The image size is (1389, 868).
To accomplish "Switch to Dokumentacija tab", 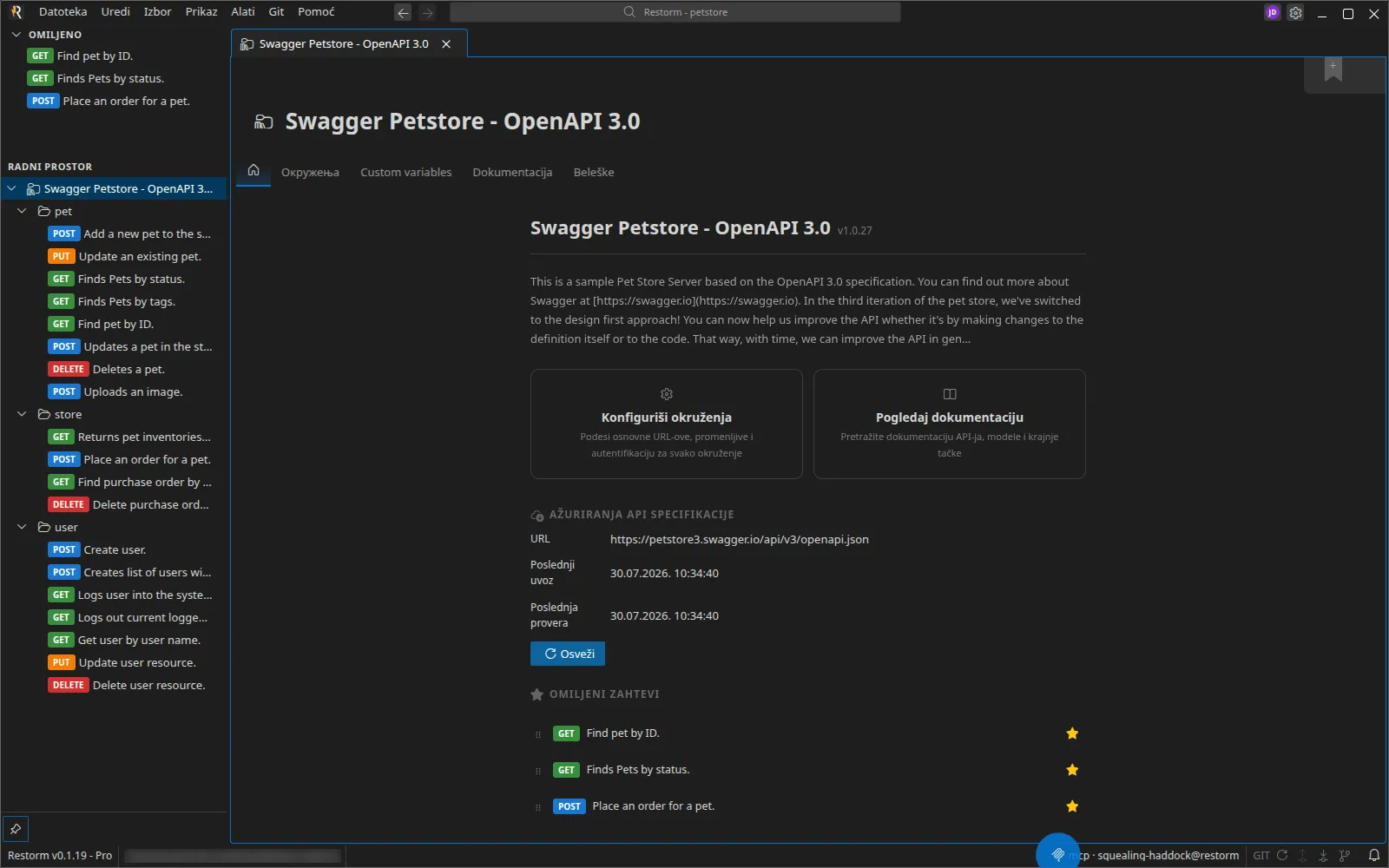I will 512,172.
